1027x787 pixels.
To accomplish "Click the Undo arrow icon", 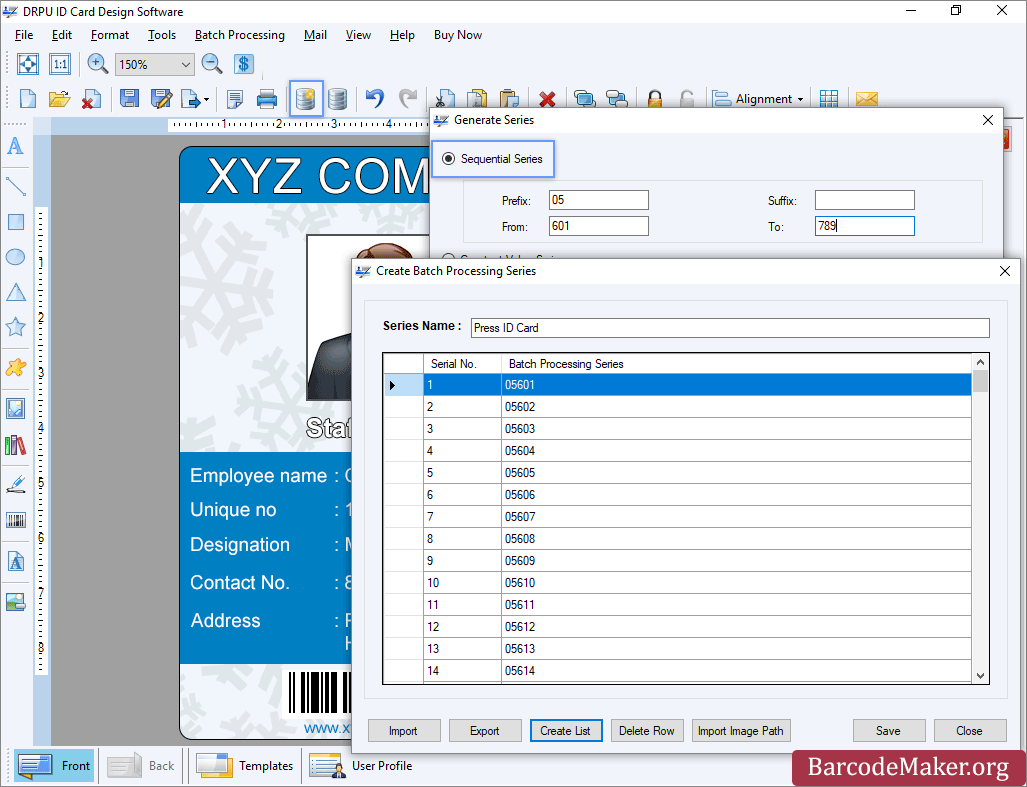I will click(375, 99).
